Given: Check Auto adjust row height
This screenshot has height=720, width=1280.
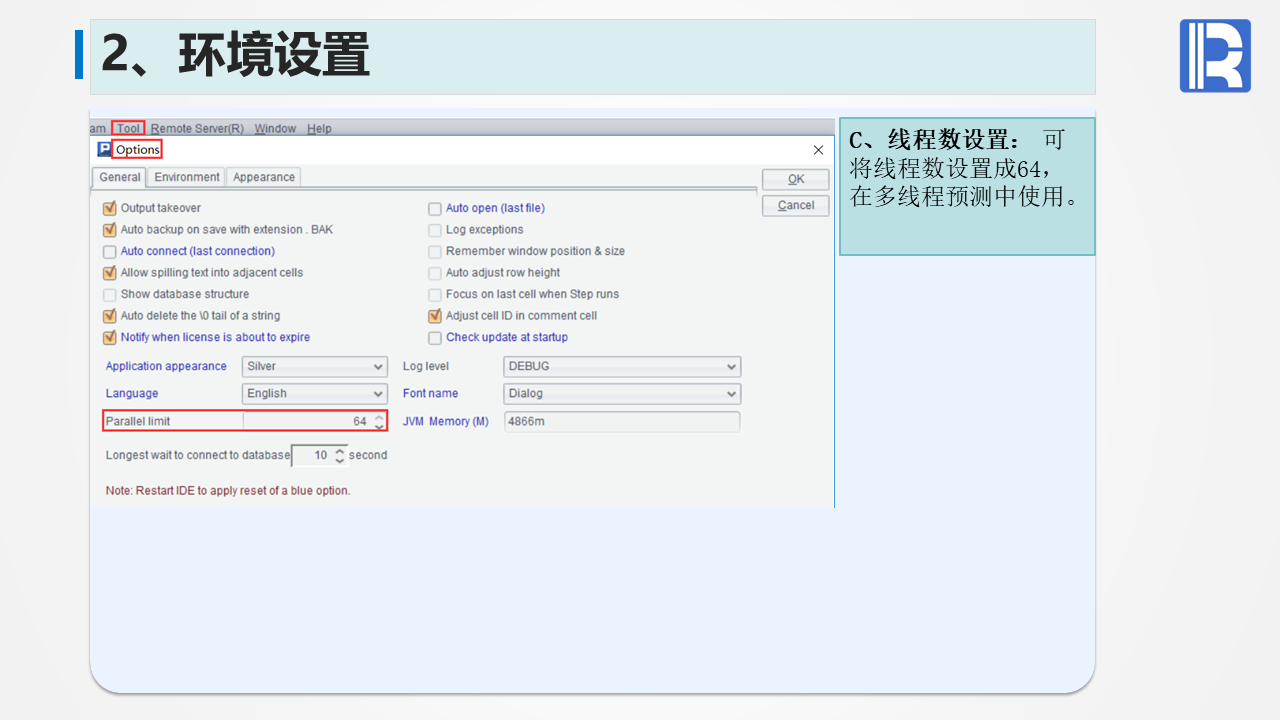Looking at the screenshot, I should click(x=435, y=273).
